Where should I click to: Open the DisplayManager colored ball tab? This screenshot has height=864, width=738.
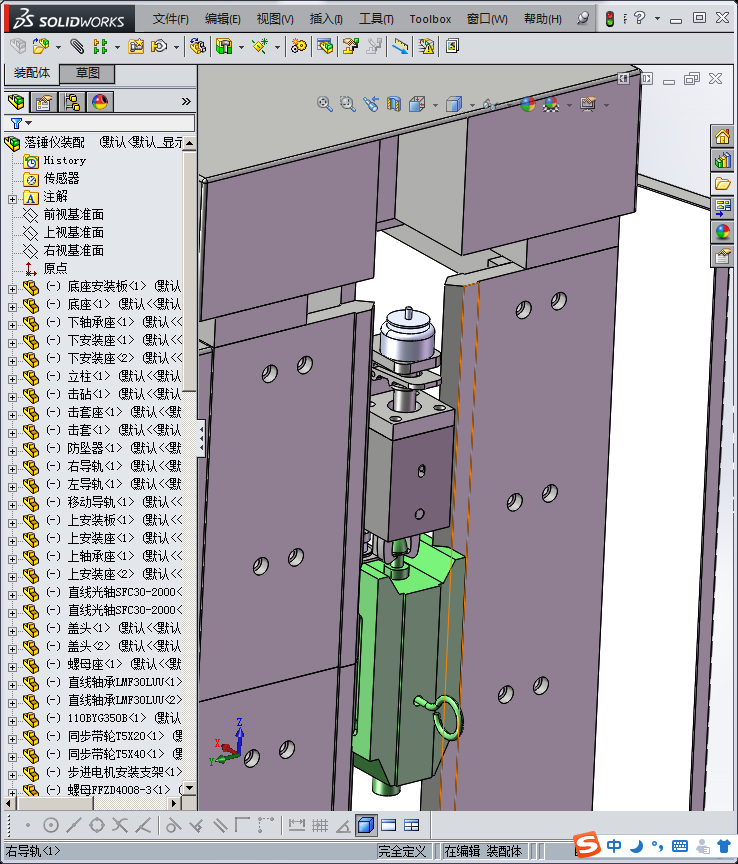pos(100,102)
